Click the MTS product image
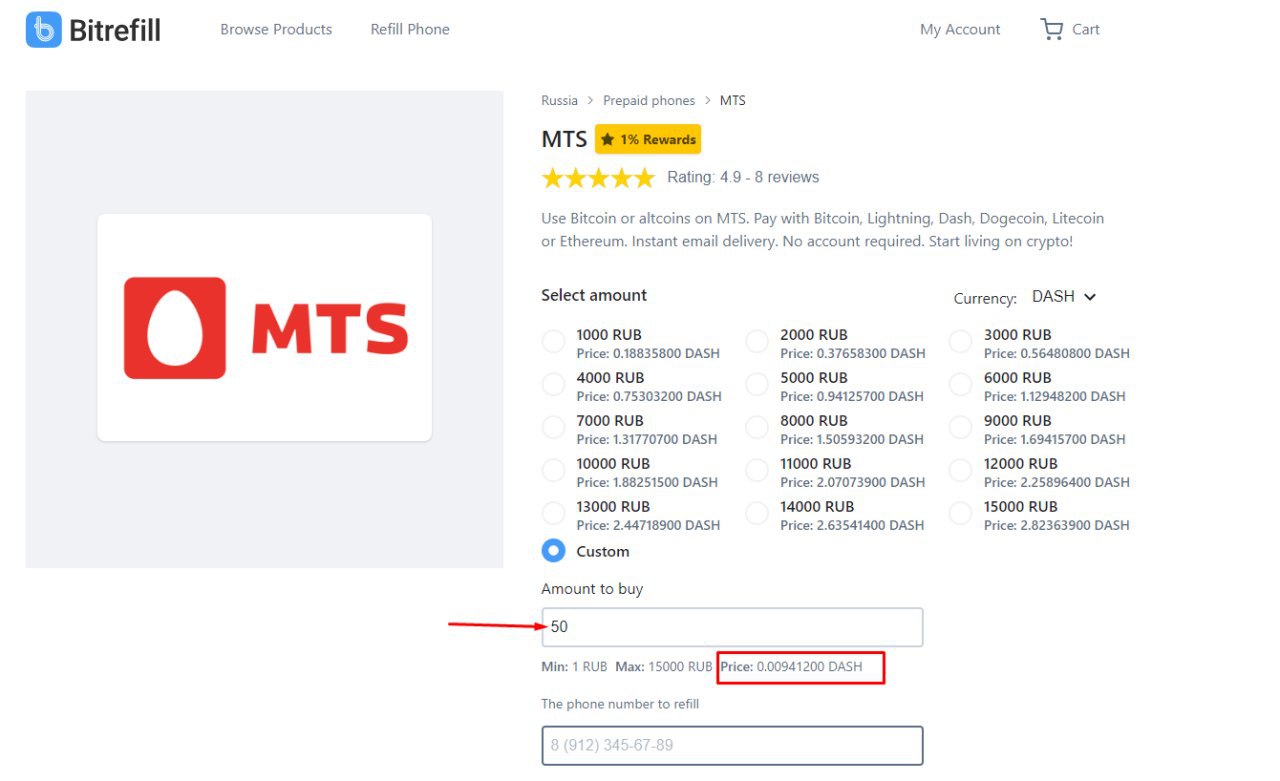1280x781 pixels. pyautogui.click(x=264, y=327)
